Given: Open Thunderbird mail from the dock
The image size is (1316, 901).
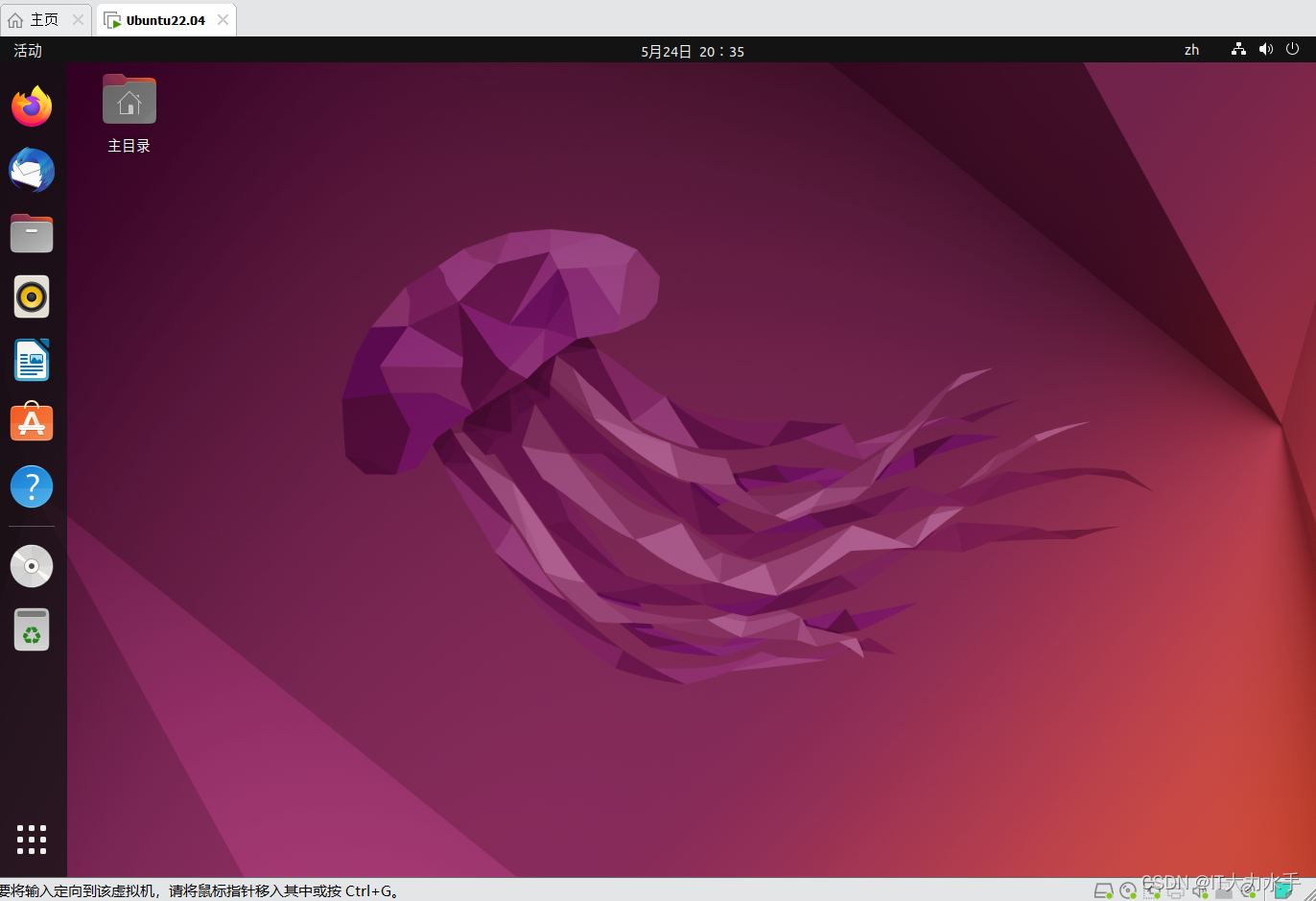Looking at the screenshot, I should [x=32, y=170].
